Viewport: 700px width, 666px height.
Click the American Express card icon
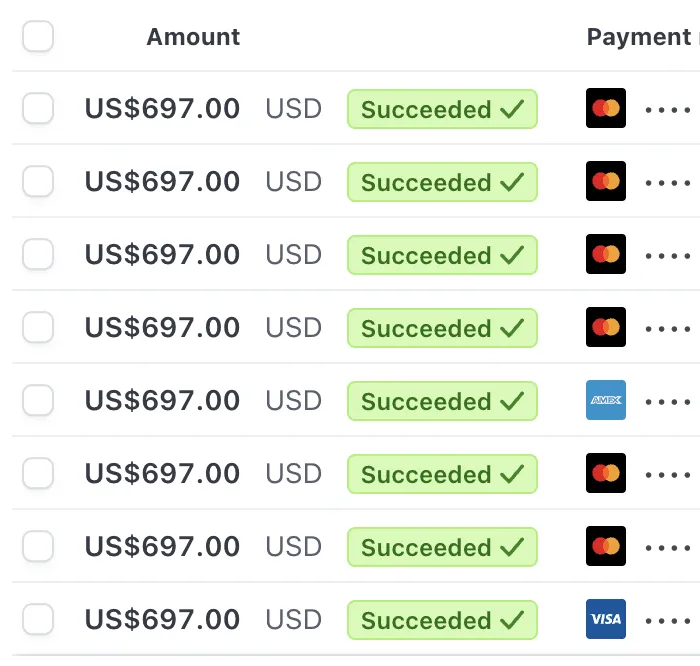tap(606, 400)
